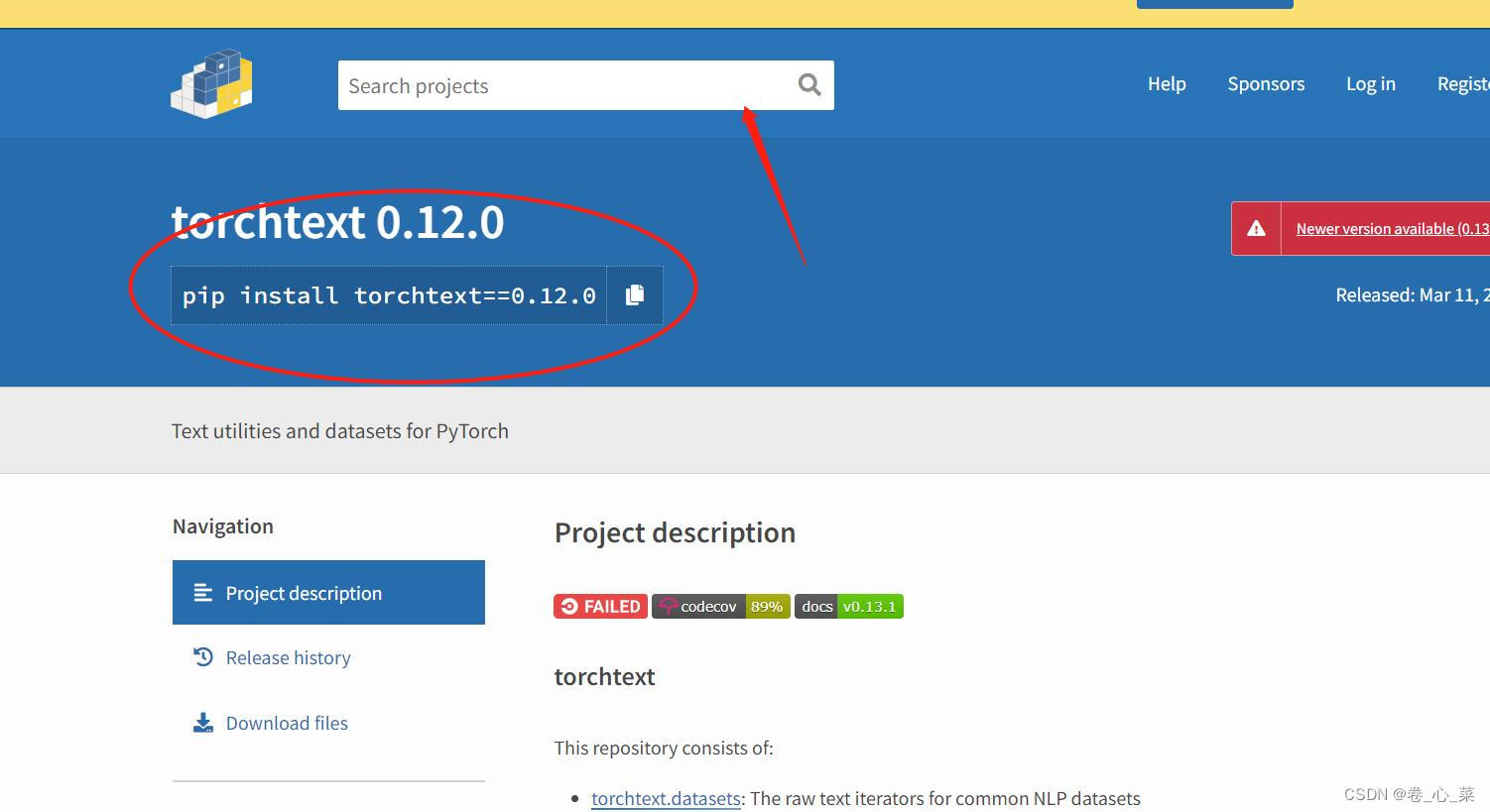Click the PyPI logo icon

tap(211, 84)
